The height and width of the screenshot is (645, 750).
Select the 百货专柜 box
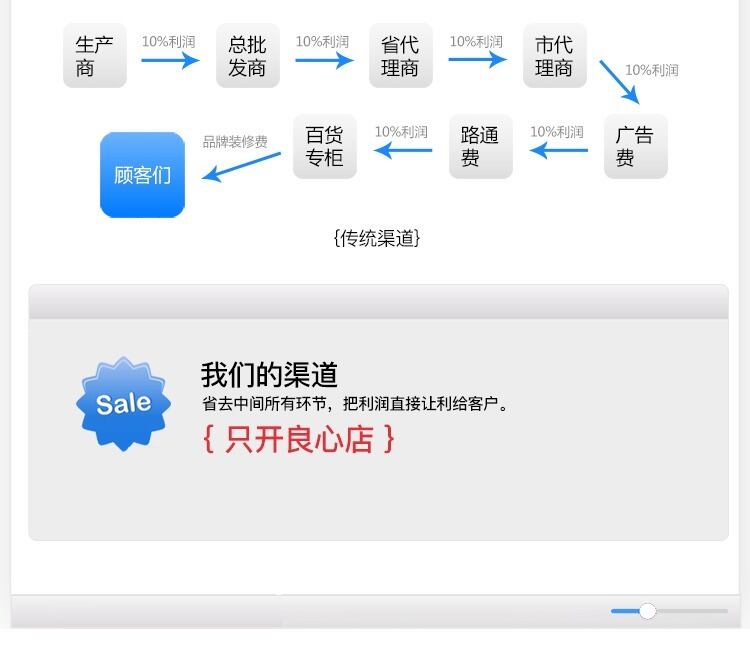[325, 146]
